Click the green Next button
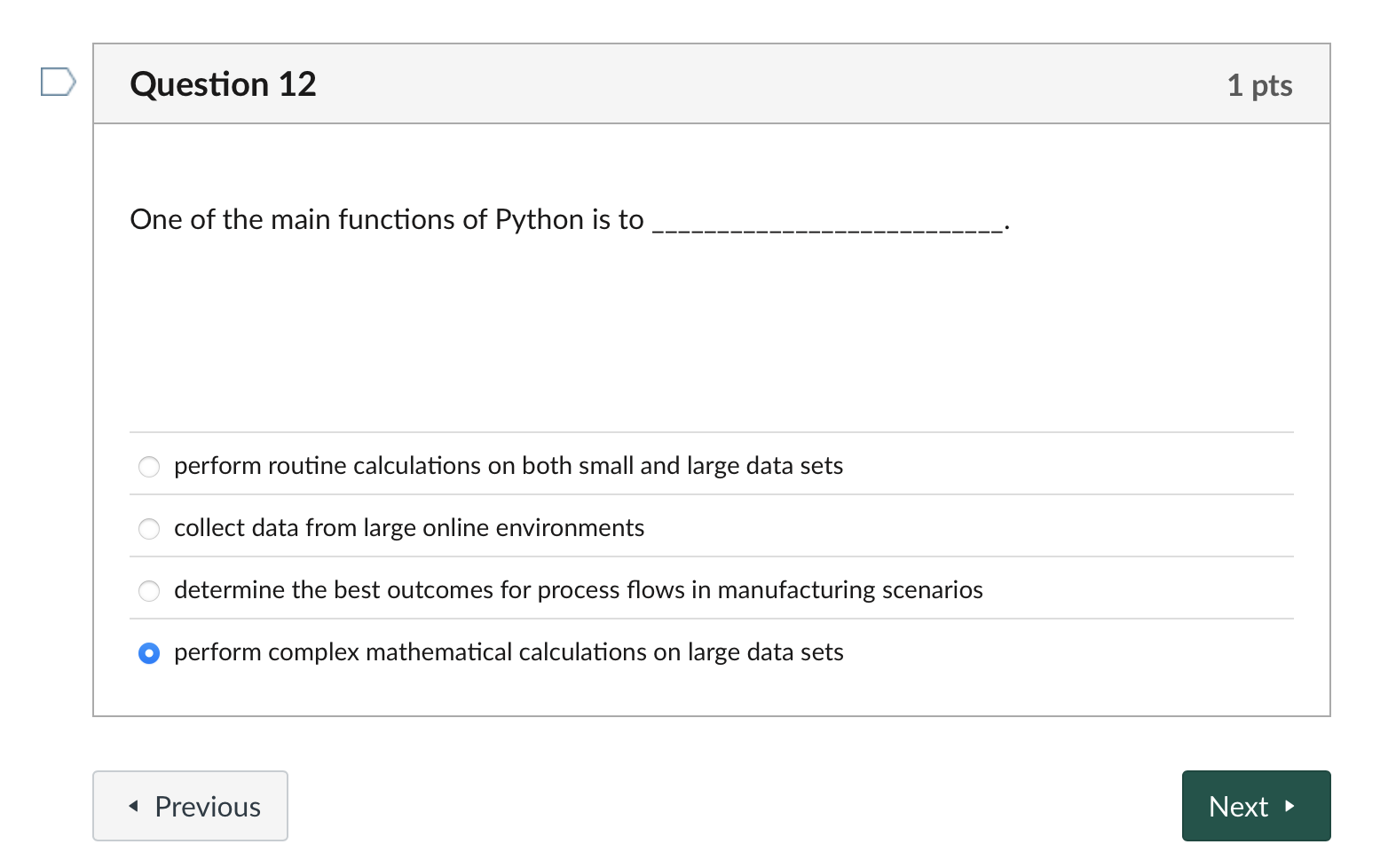Viewport: 1388px width, 868px height. [x=1256, y=806]
